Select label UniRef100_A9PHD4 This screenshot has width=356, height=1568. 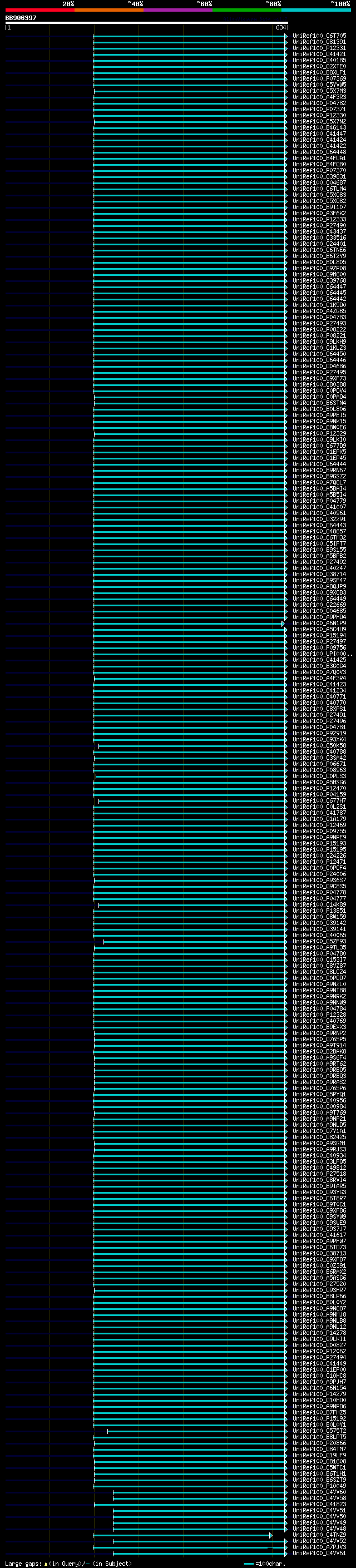click(x=319, y=617)
